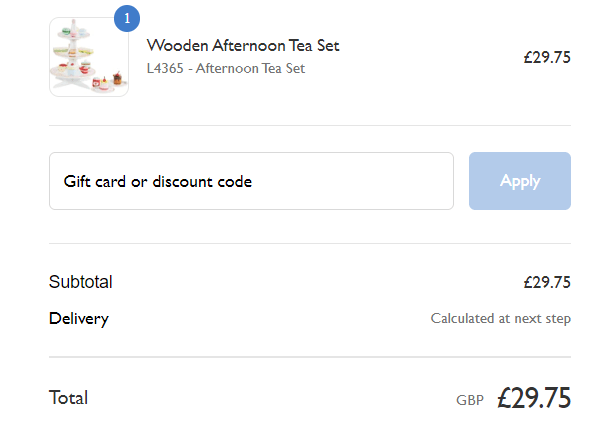Click the Subtotal amount £29.75
Screen dimensions: 608x421
[x=547, y=282]
